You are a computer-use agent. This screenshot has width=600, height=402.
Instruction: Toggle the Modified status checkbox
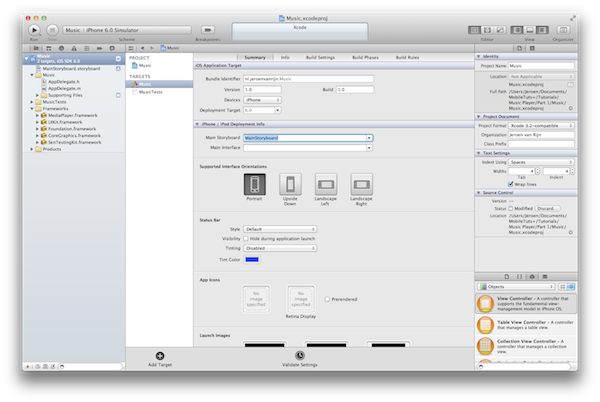(510, 208)
